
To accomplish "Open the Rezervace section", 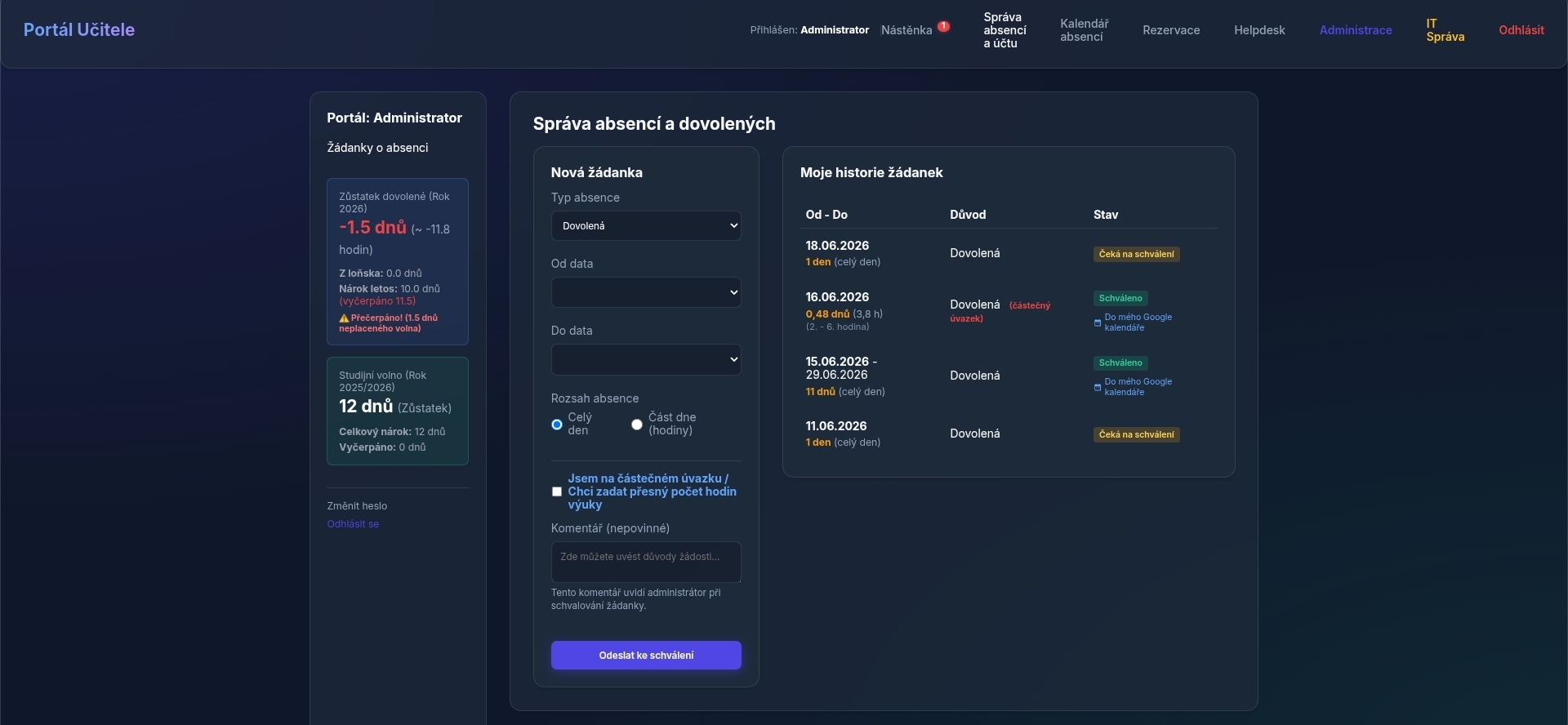I will [1171, 30].
